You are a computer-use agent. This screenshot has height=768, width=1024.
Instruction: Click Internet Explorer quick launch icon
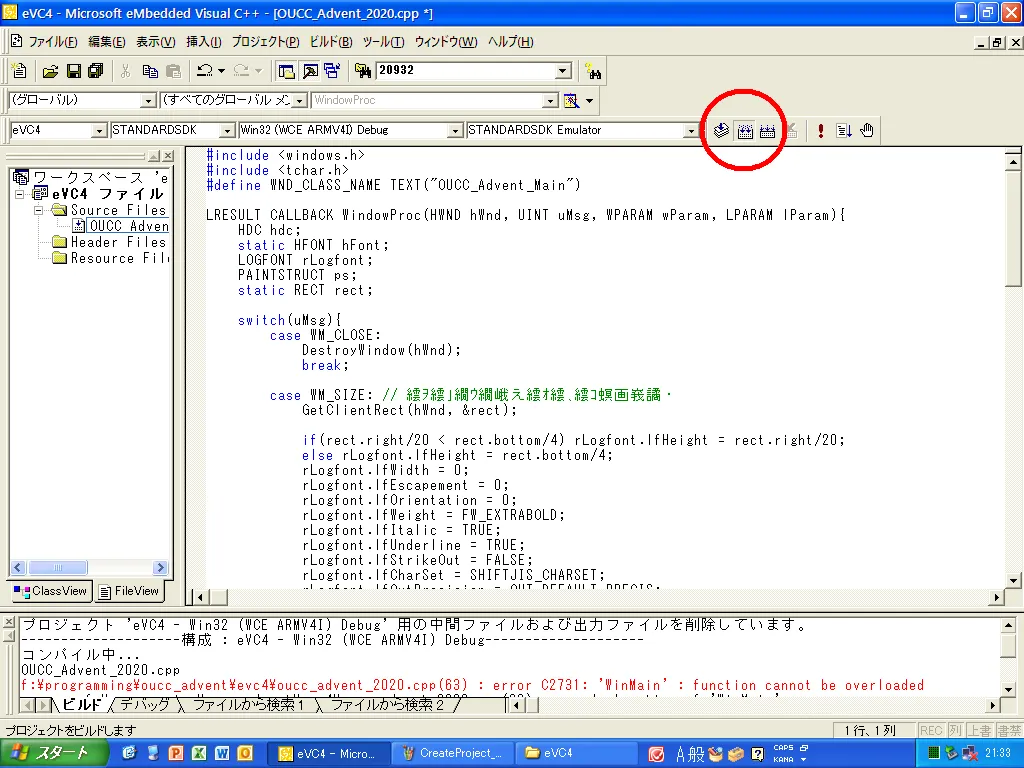[129, 754]
